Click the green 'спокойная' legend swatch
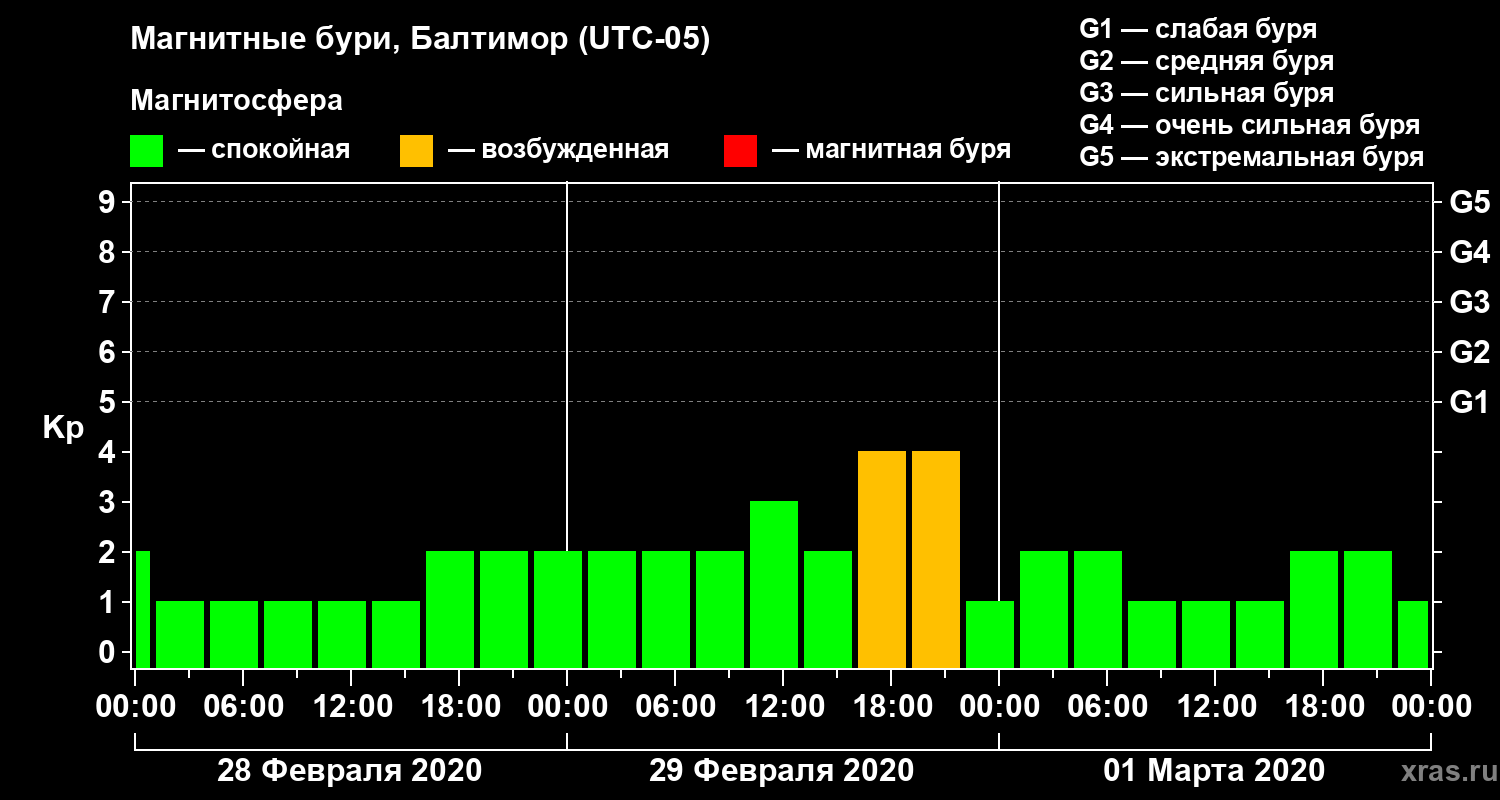This screenshot has width=1500, height=800. pos(147,150)
